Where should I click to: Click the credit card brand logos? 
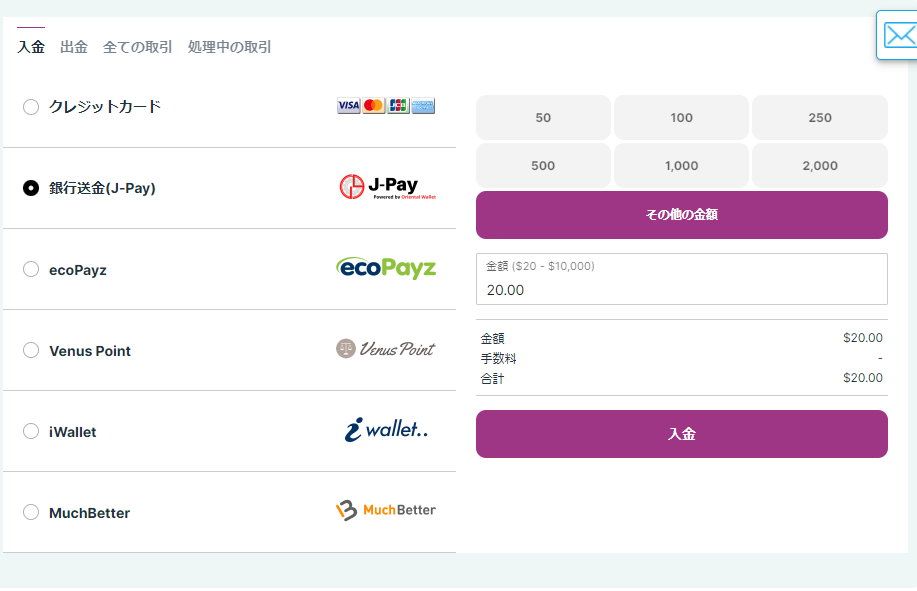coord(386,106)
